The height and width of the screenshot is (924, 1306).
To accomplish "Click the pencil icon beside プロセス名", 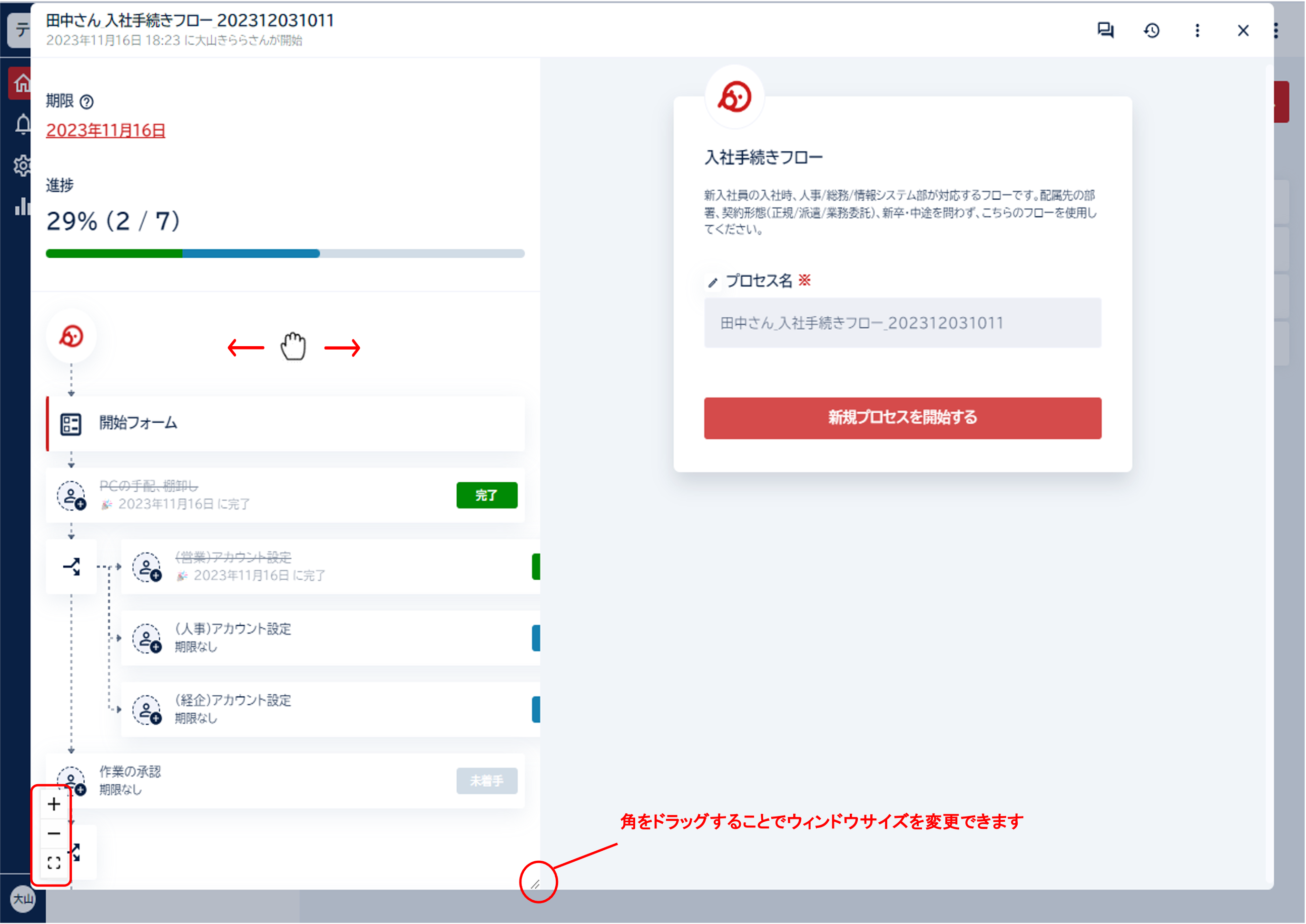I will [x=712, y=282].
